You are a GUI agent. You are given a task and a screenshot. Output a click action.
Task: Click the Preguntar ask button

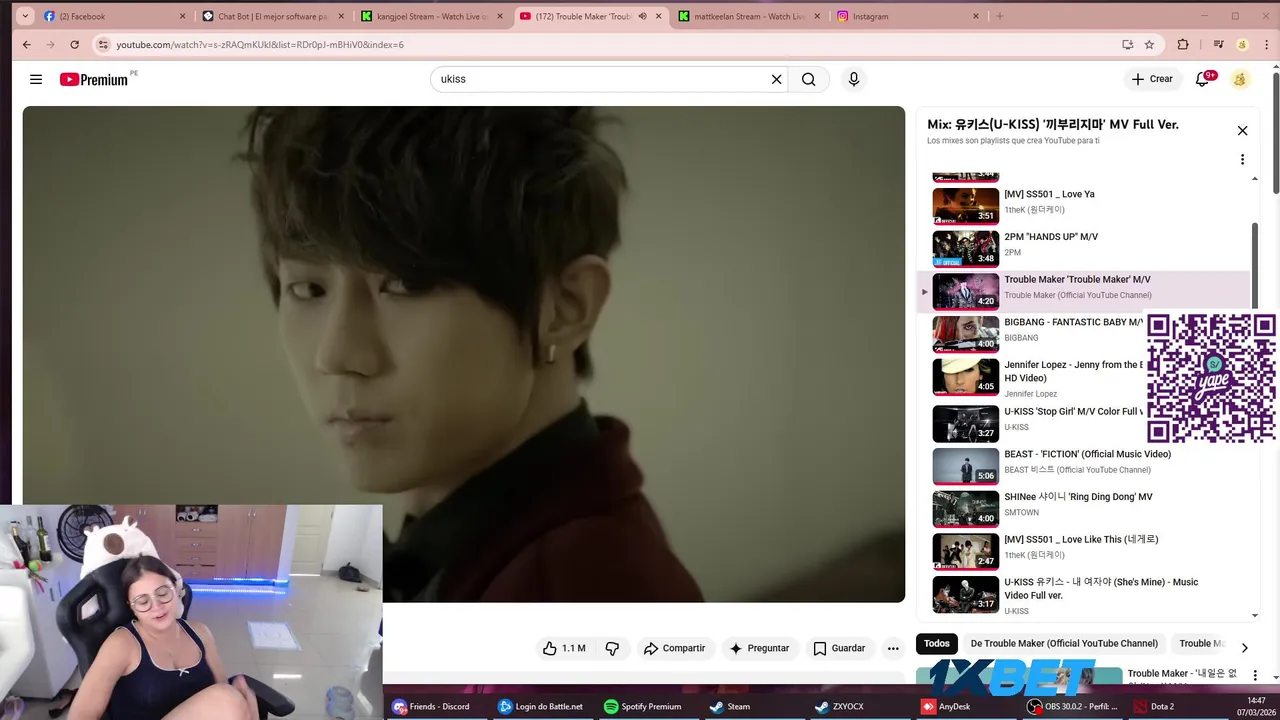[x=759, y=648]
